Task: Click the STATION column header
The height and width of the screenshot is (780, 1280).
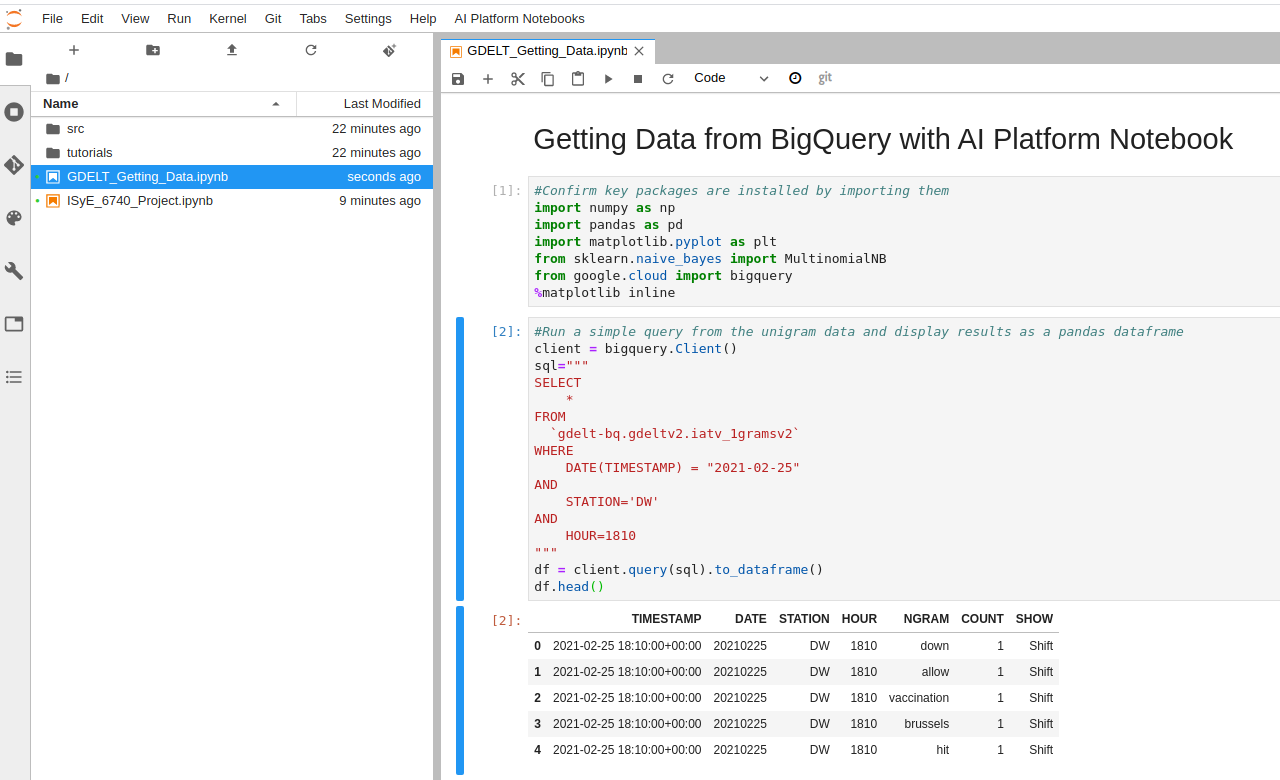Action: pos(804,619)
